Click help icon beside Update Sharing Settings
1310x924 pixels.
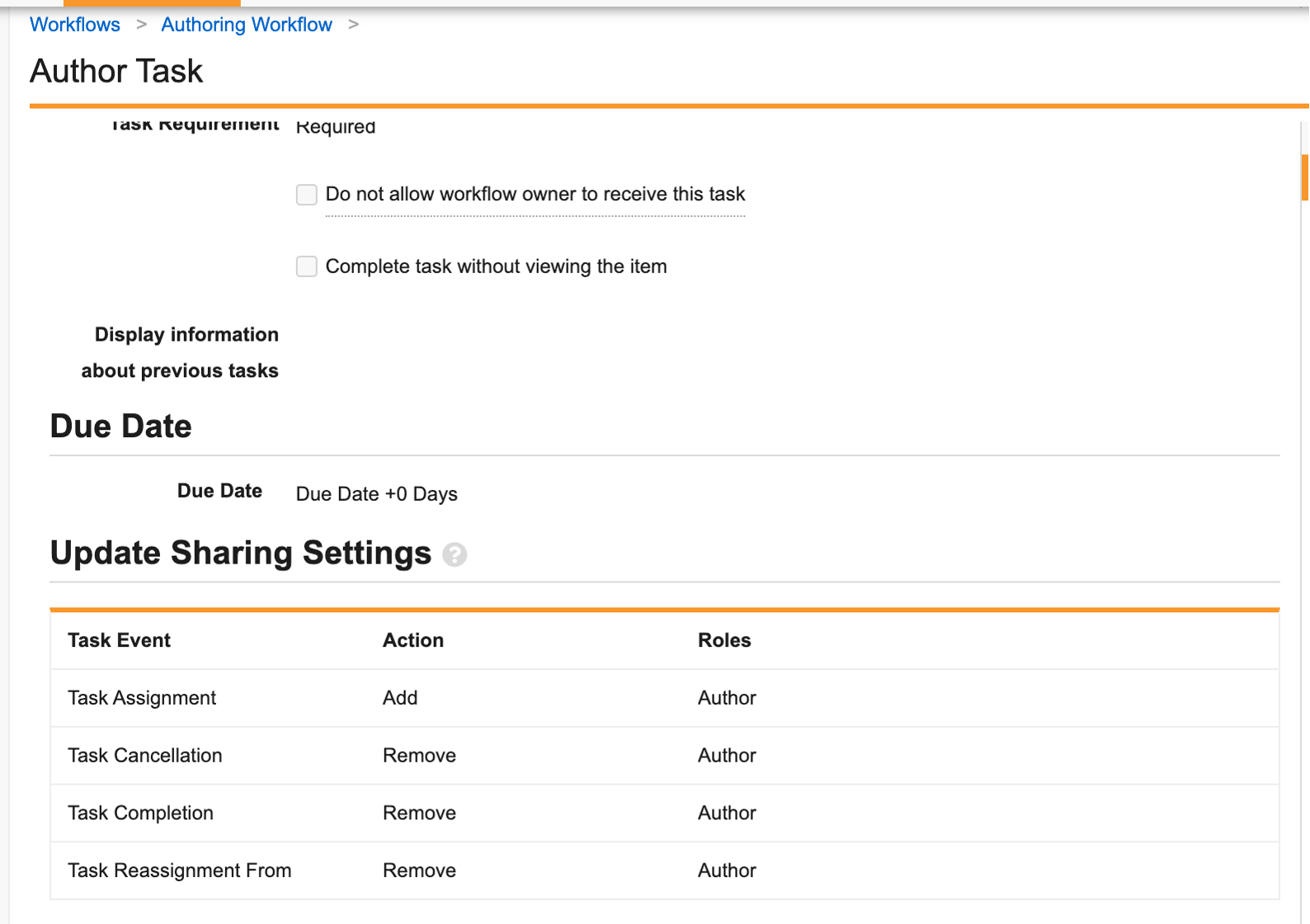[455, 554]
